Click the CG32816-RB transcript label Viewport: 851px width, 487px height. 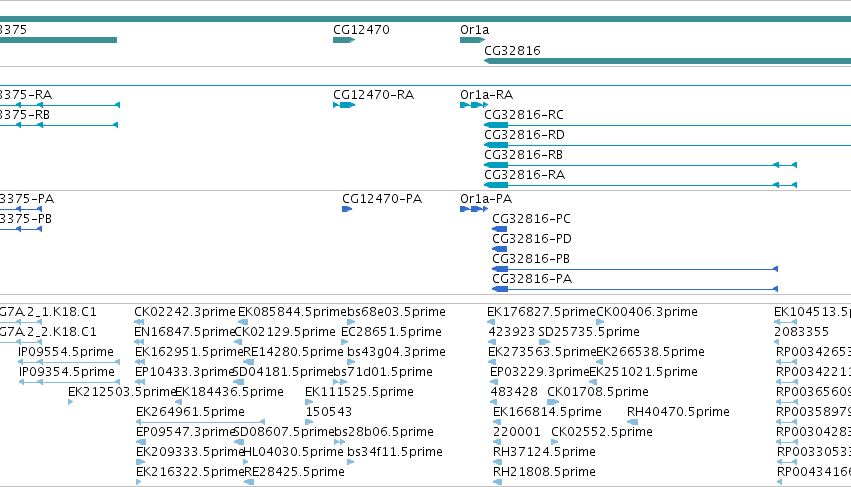pyautogui.click(x=523, y=155)
